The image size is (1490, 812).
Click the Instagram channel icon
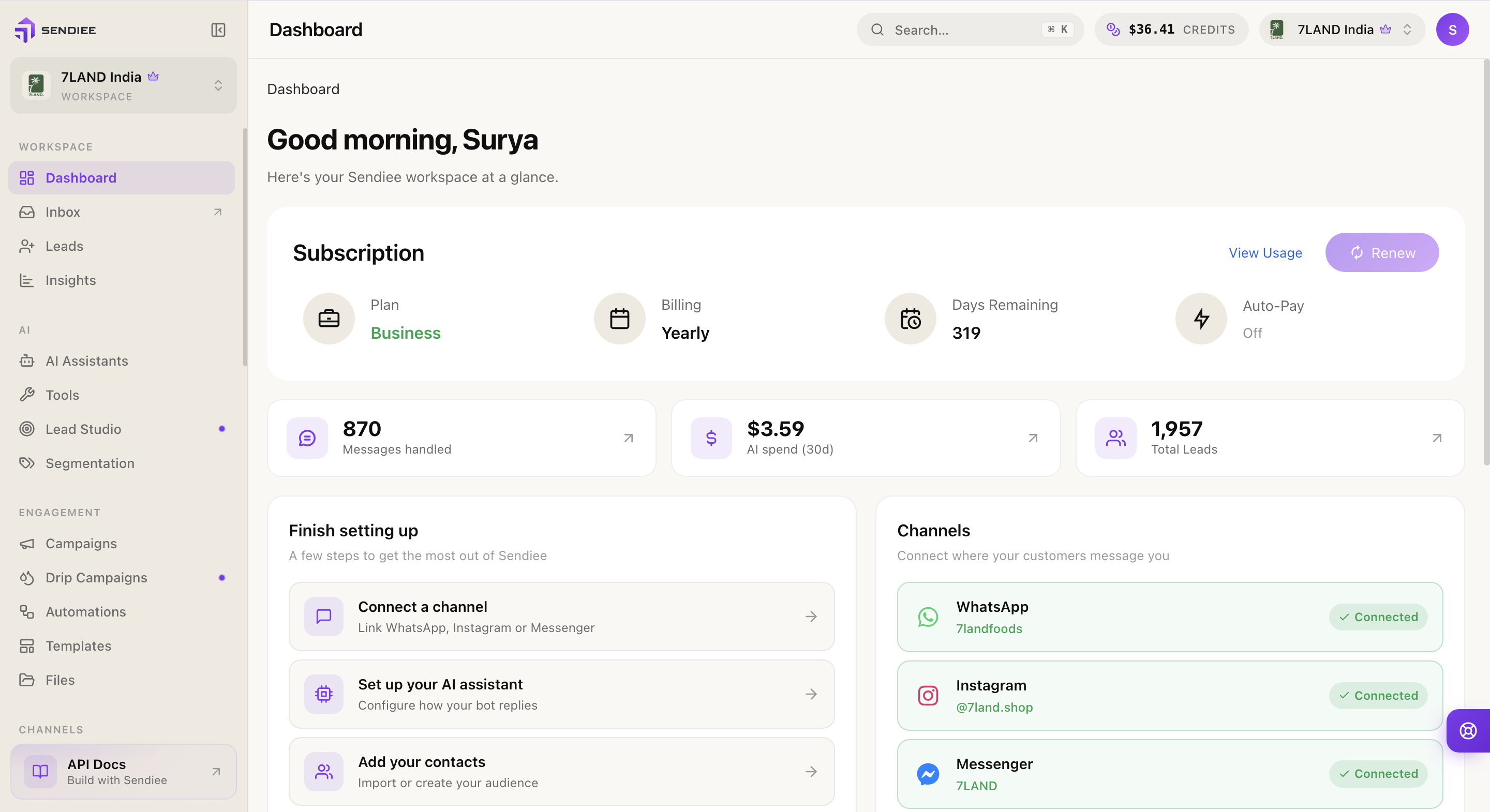[x=928, y=696]
